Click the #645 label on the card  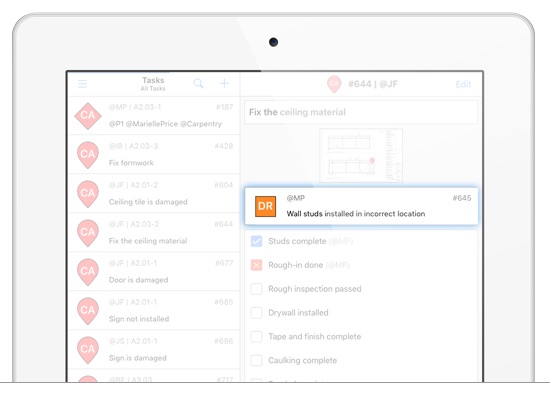tap(462, 198)
